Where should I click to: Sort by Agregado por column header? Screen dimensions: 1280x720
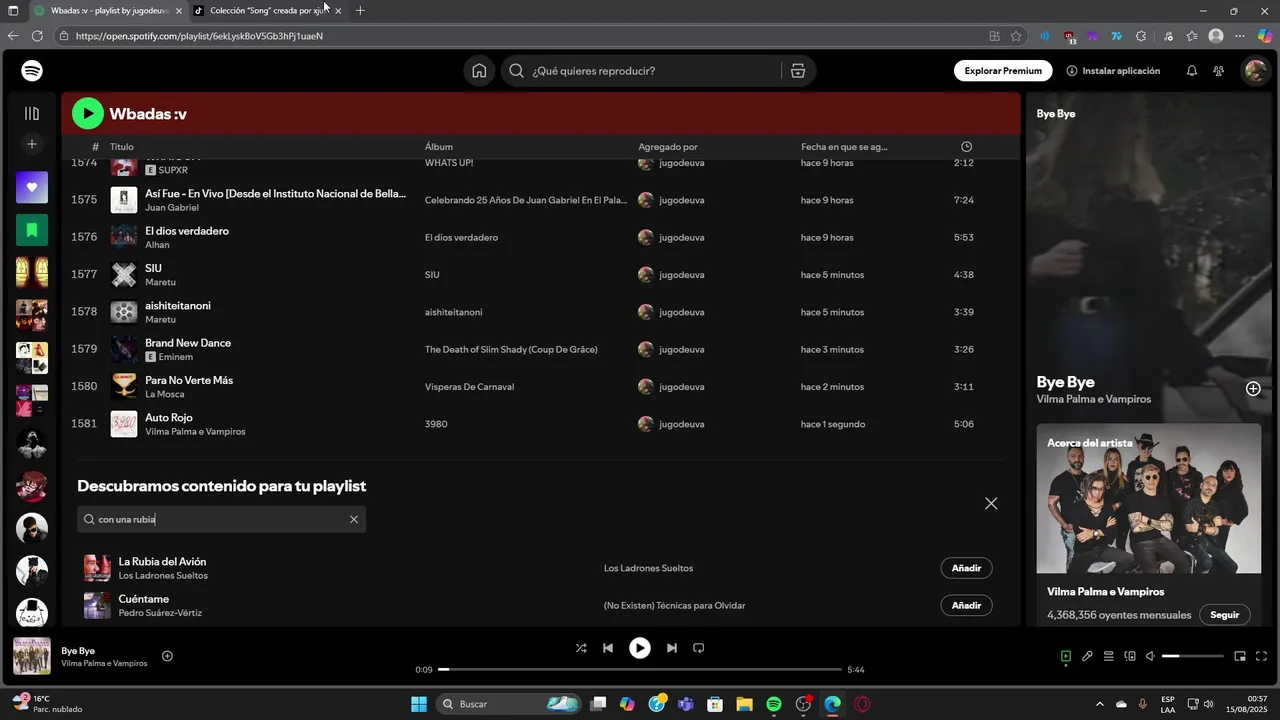click(x=668, y=147)
